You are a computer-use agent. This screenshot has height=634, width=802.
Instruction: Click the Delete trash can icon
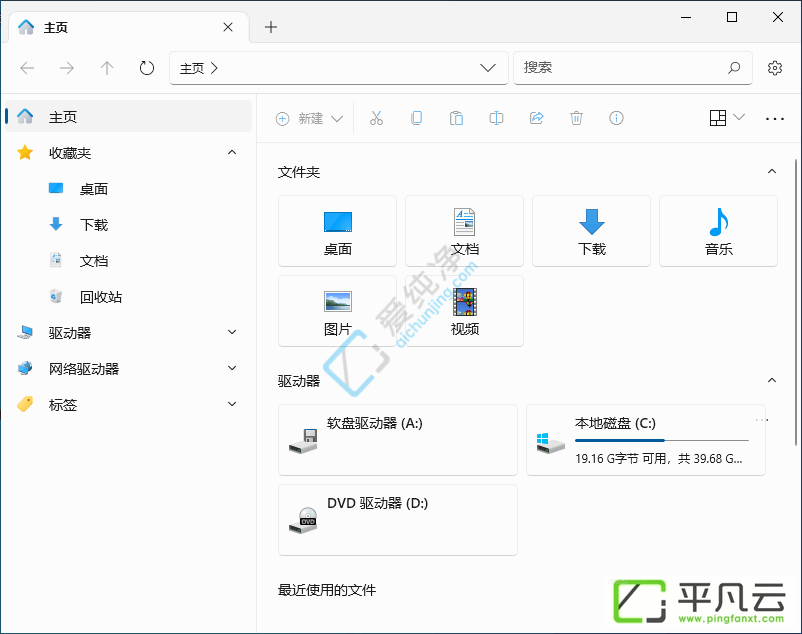tap(576, 118)
